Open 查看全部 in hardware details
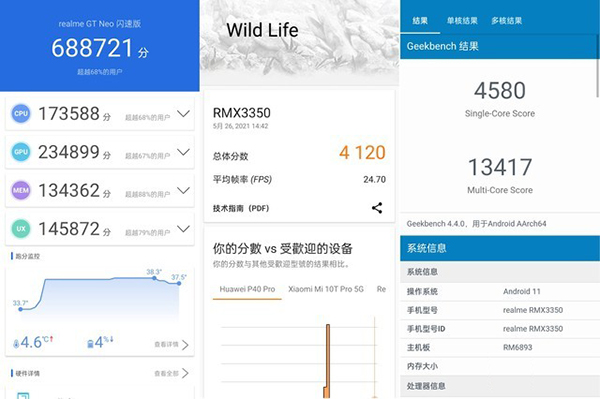This screenshot has height=399, width=600. (171, 373)
